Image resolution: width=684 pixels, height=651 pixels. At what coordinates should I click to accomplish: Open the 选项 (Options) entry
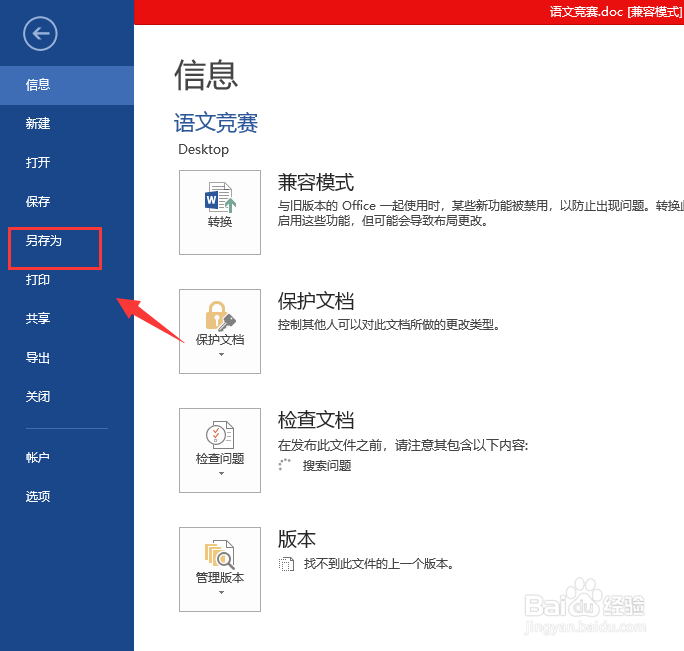point(67,497)
